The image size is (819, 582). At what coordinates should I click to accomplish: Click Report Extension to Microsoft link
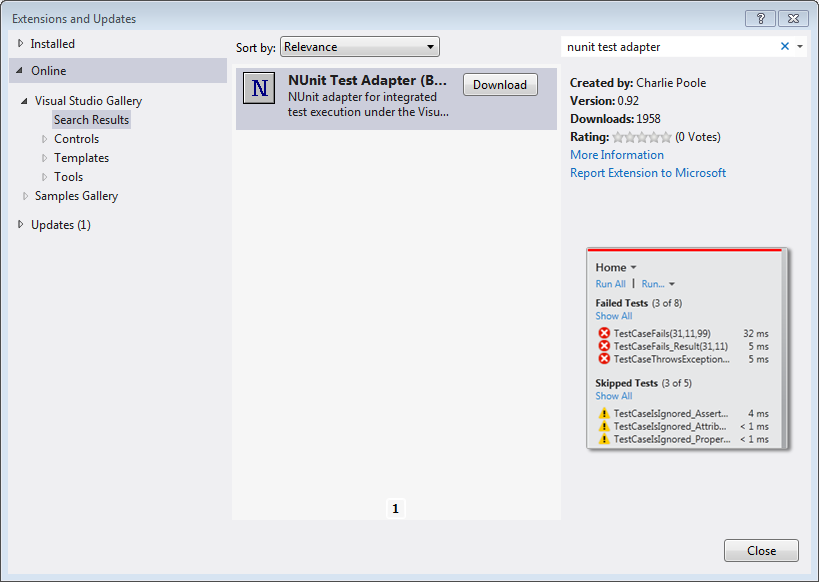coord(648,173)
